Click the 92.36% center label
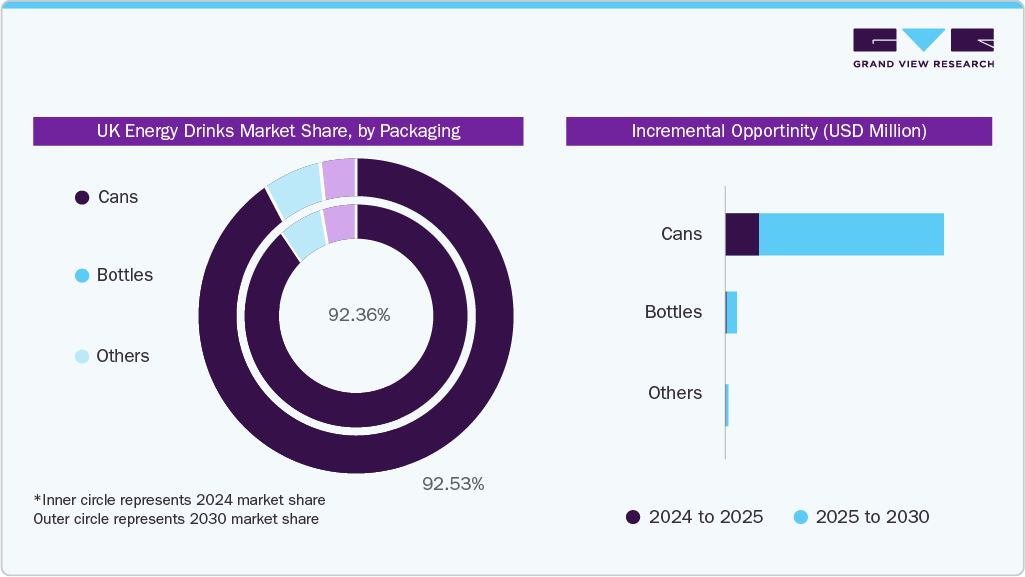 click(x=359, y=315)
